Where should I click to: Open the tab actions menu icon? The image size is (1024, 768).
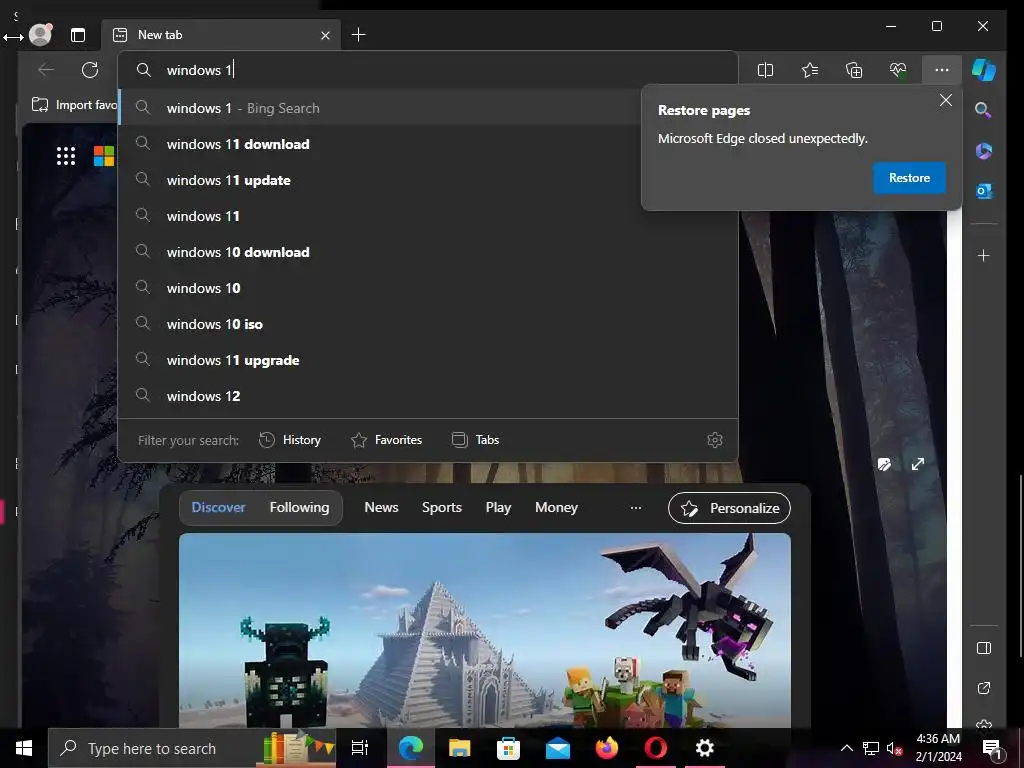tap(78, 35)
